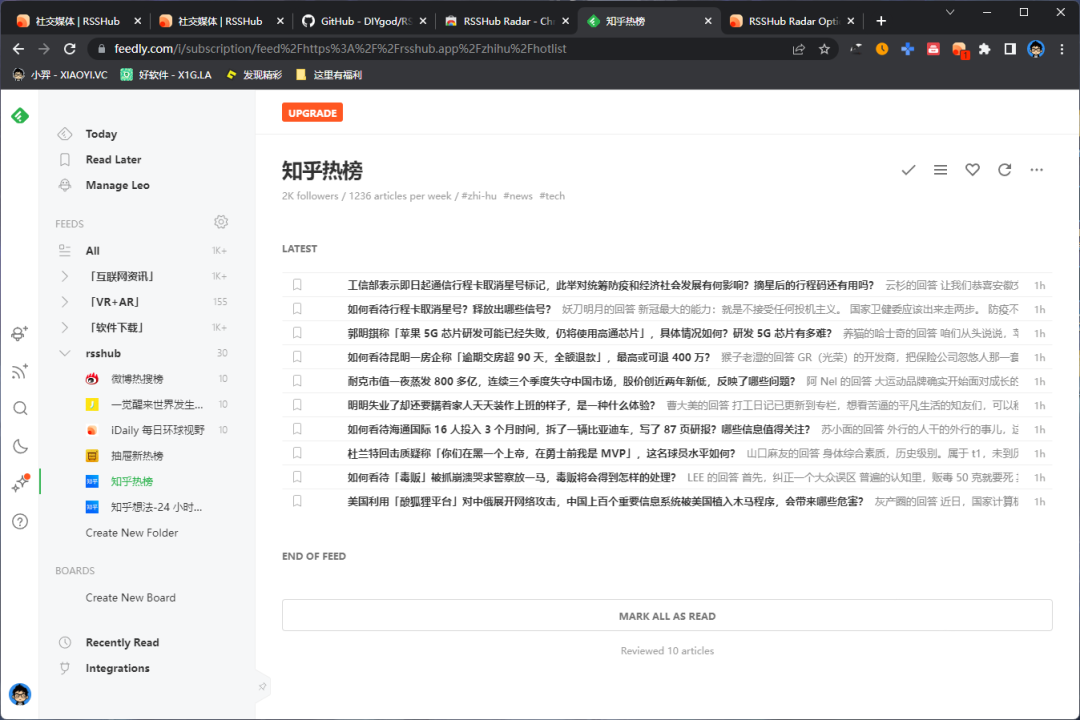Bookmark the article about 郭明錤 苹果 5G 芯片
This screenshot has width=1080, height=720.
(x=297, y=333)
